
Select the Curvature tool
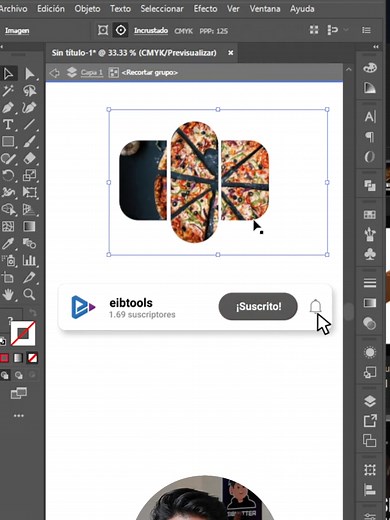pyautogui.click(x=29, y=108)
